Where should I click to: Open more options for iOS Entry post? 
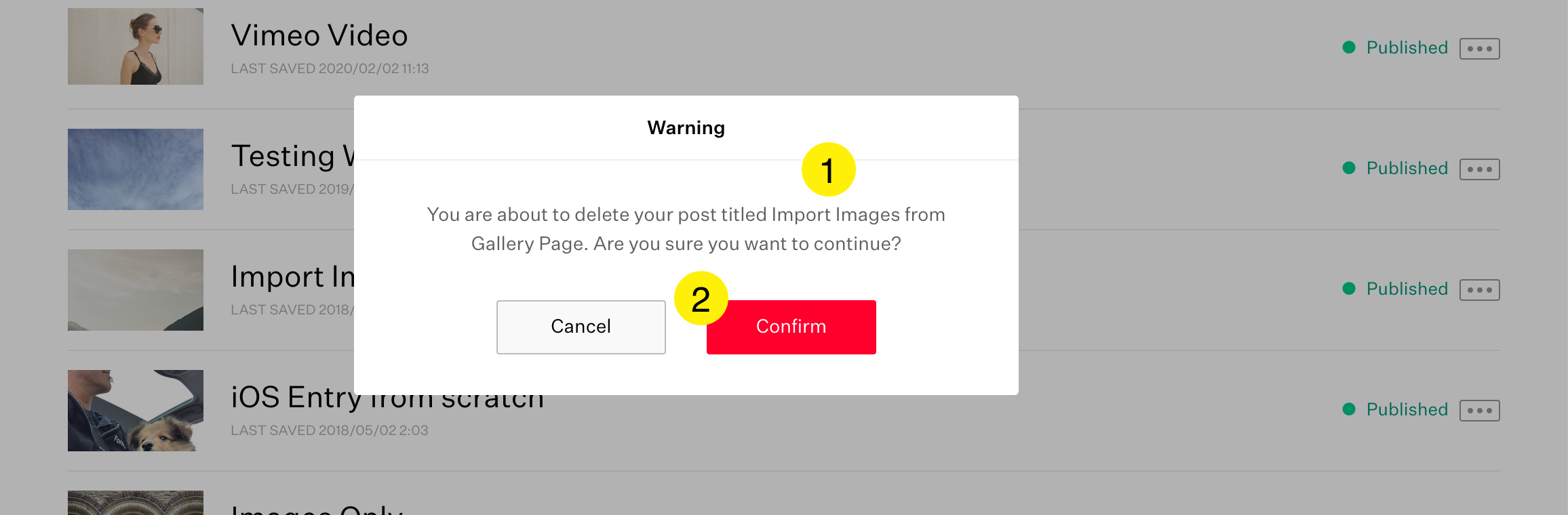pyautogui.click(x=1479, y=411)
